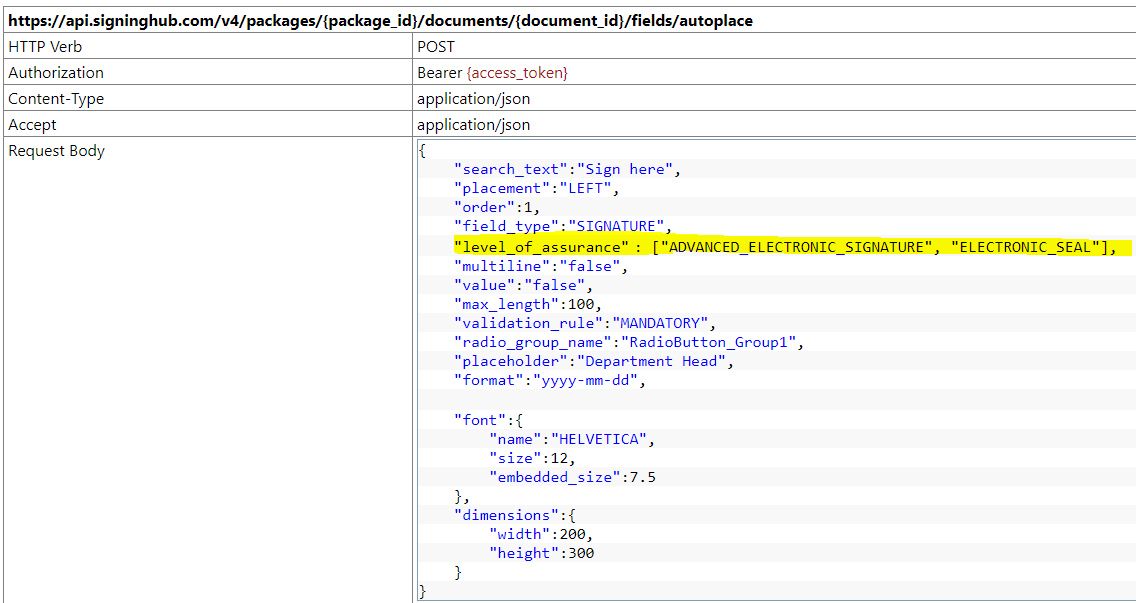
Task: Click the Request Body label
Action: pyautogui.click(x=57, y=151)
